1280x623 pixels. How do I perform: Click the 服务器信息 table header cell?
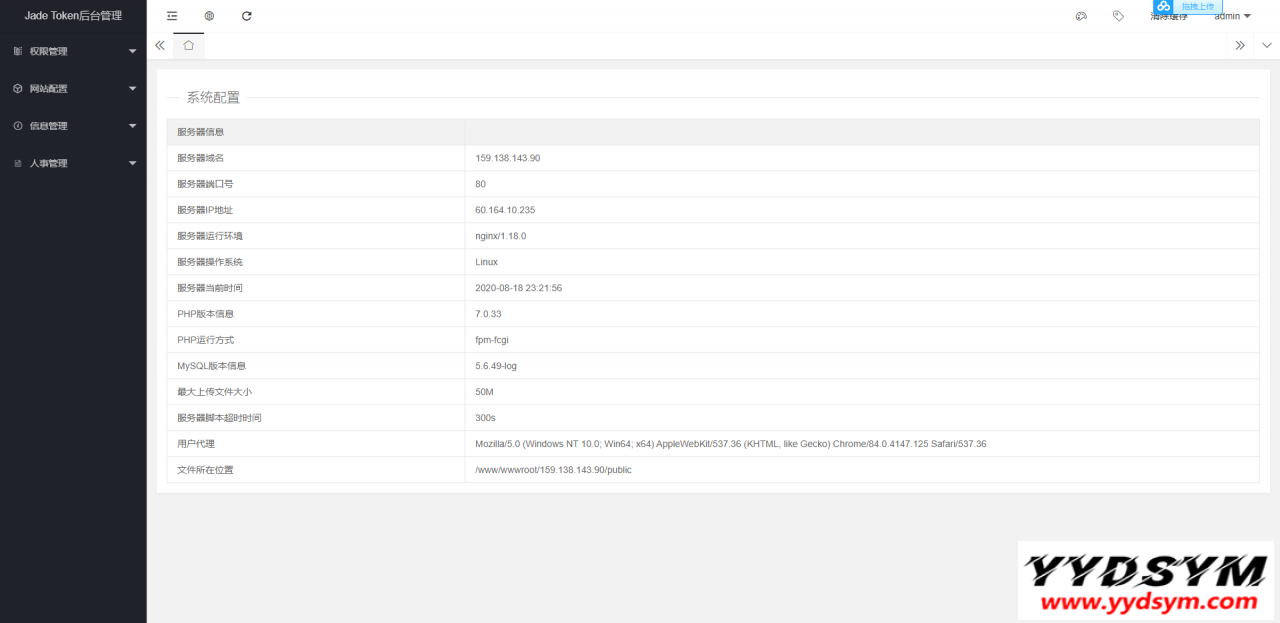click(x=201, y=132)
